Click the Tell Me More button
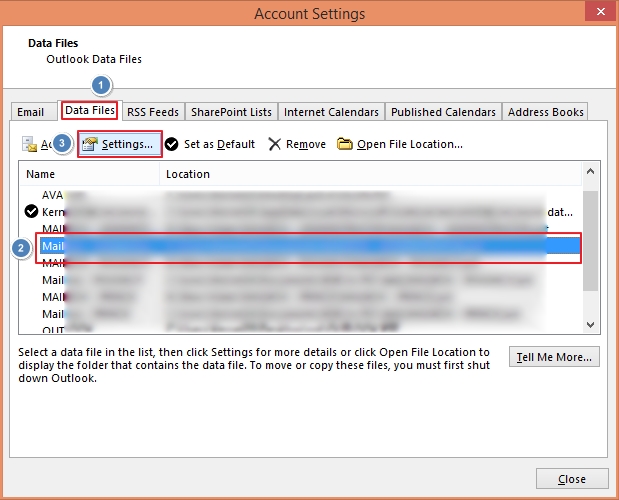Image resolution: width=619 pixels, height=500 pixels. pyautogui.click(x=554, y=357)
